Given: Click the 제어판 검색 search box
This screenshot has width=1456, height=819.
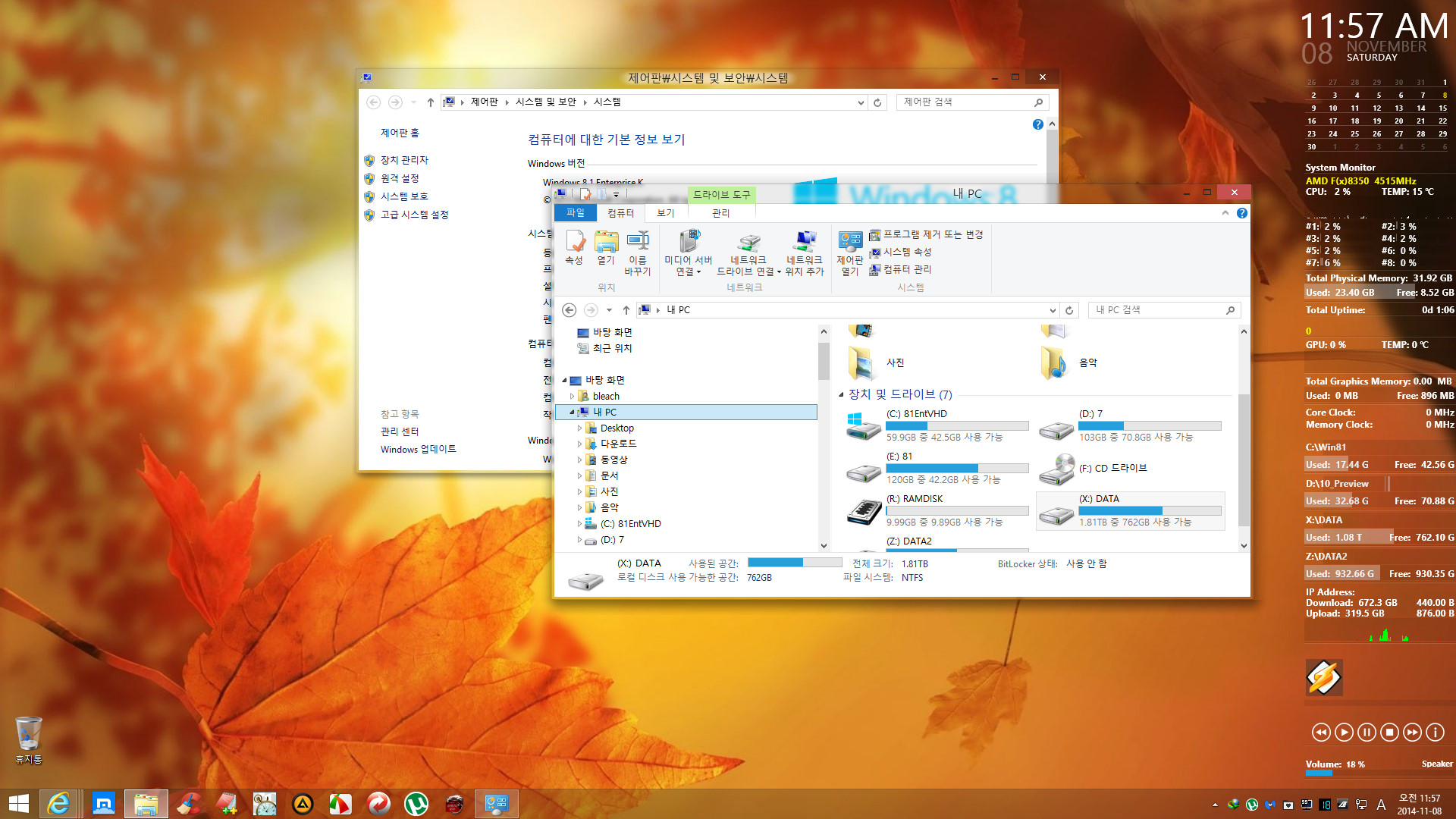Looking at the screenshot, I should 974,102.
